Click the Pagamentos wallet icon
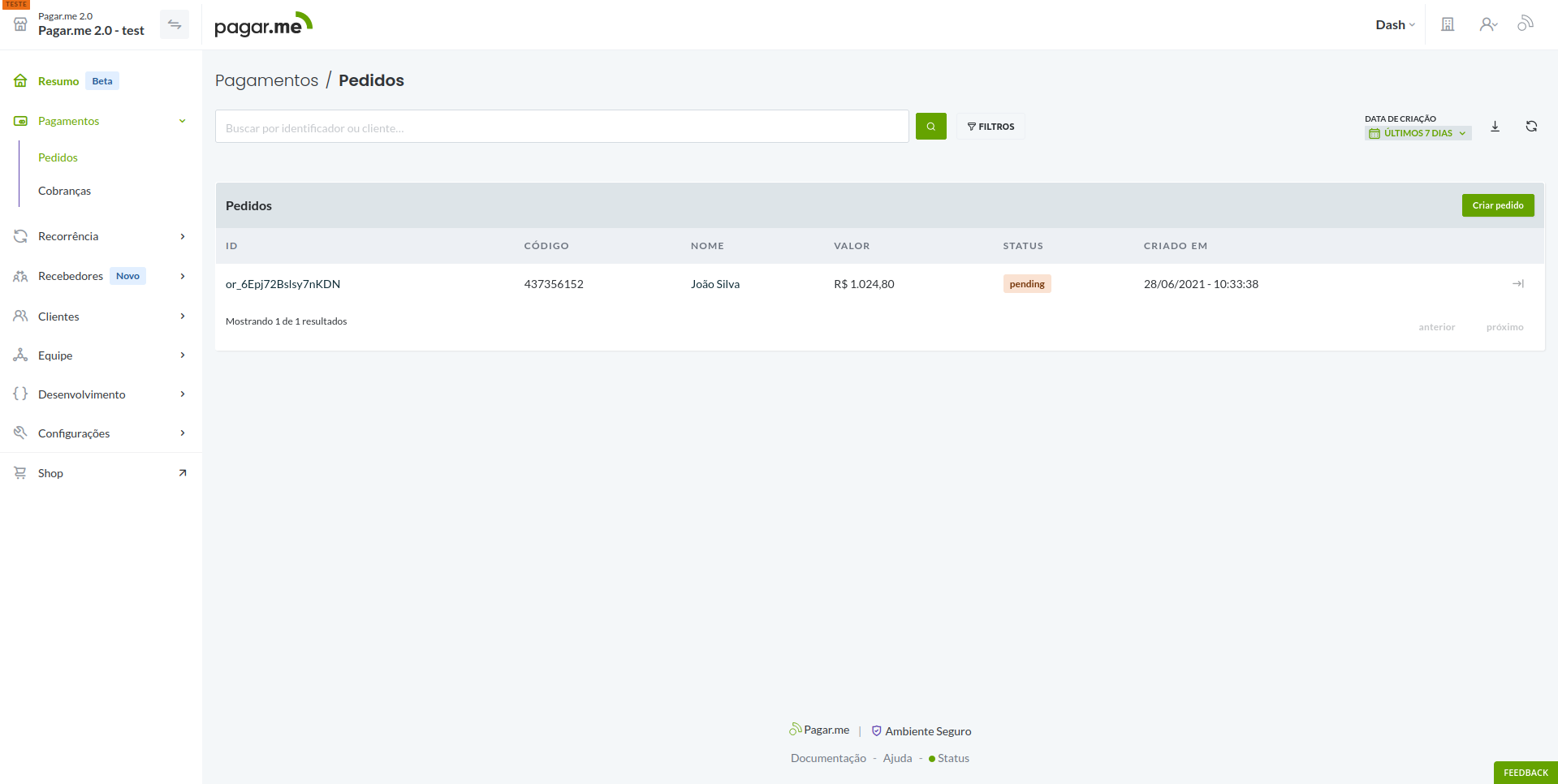The height and width of the screenshot is (784, 1558). [20, 121]
